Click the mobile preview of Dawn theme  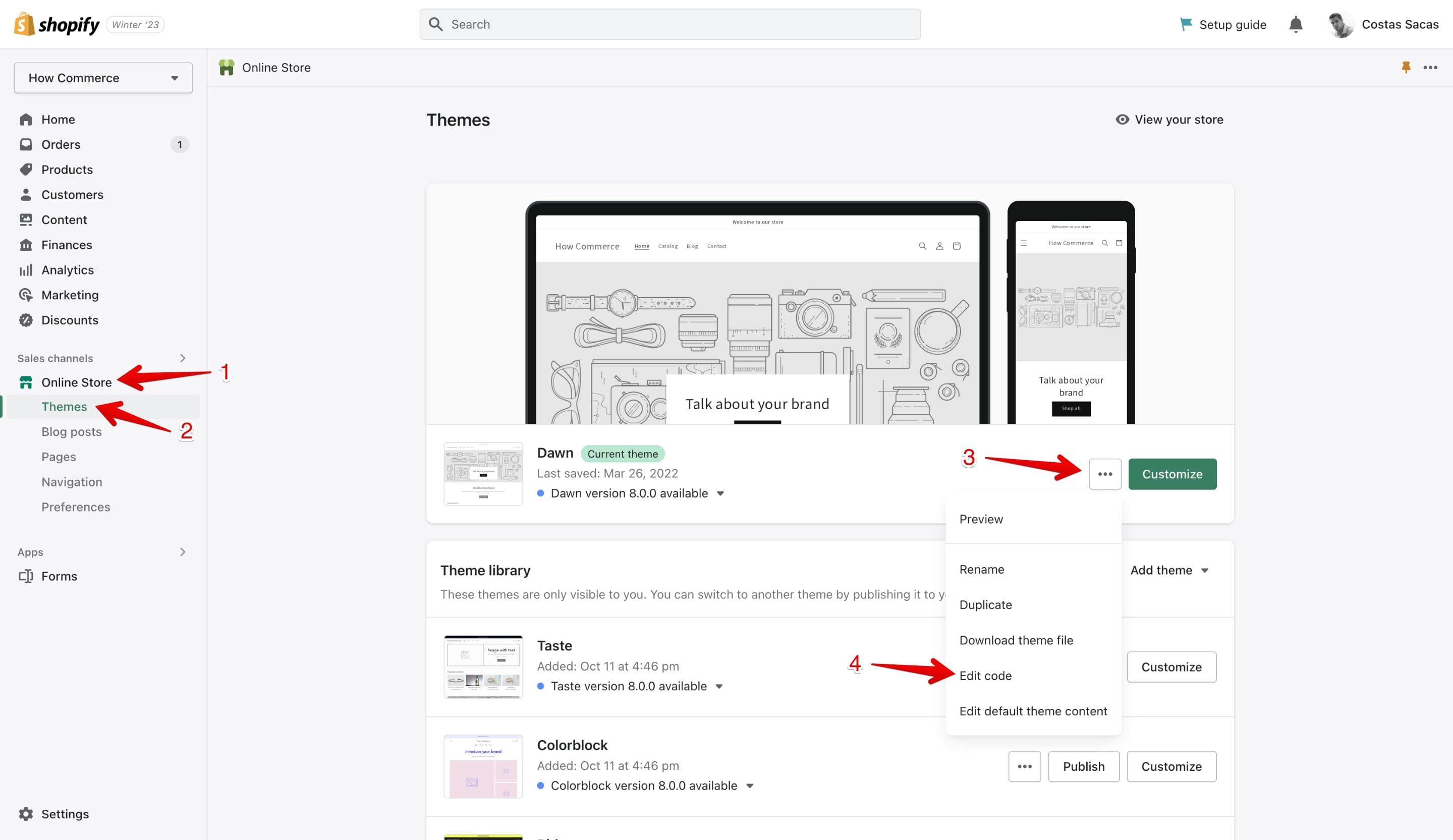[x=1071, y=312]
